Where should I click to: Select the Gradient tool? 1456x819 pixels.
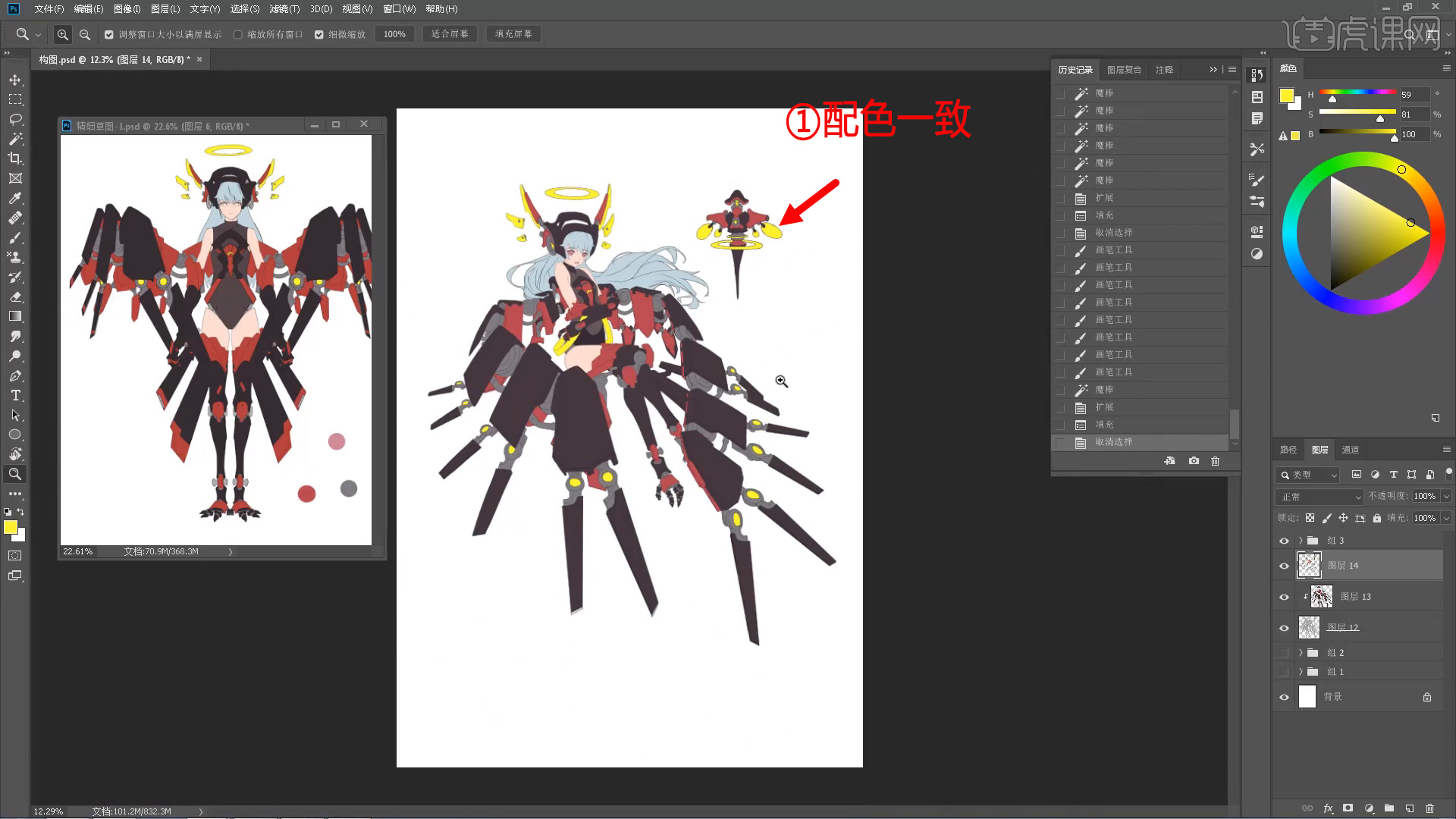(x=15, y=316)
